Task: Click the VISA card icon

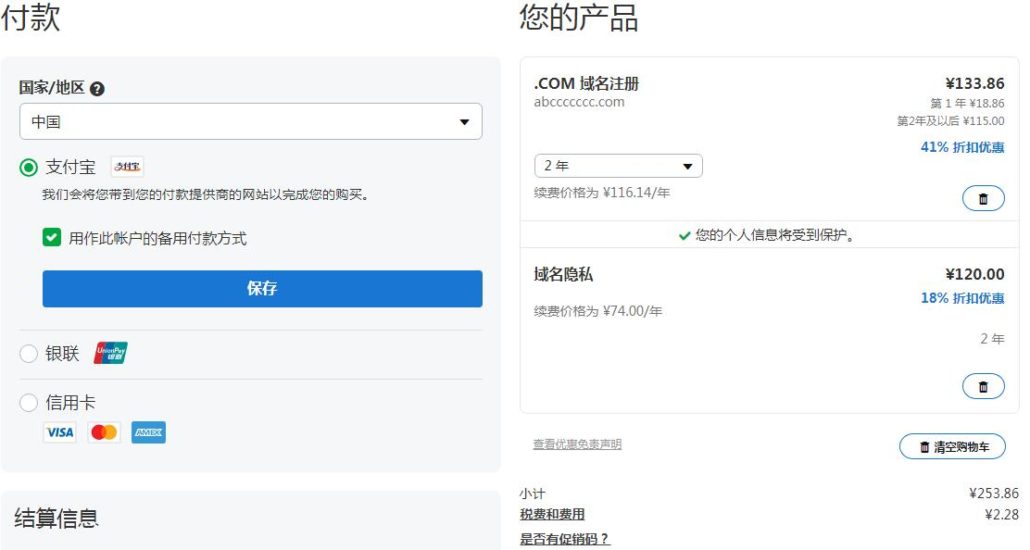Action: coord(59,432)
